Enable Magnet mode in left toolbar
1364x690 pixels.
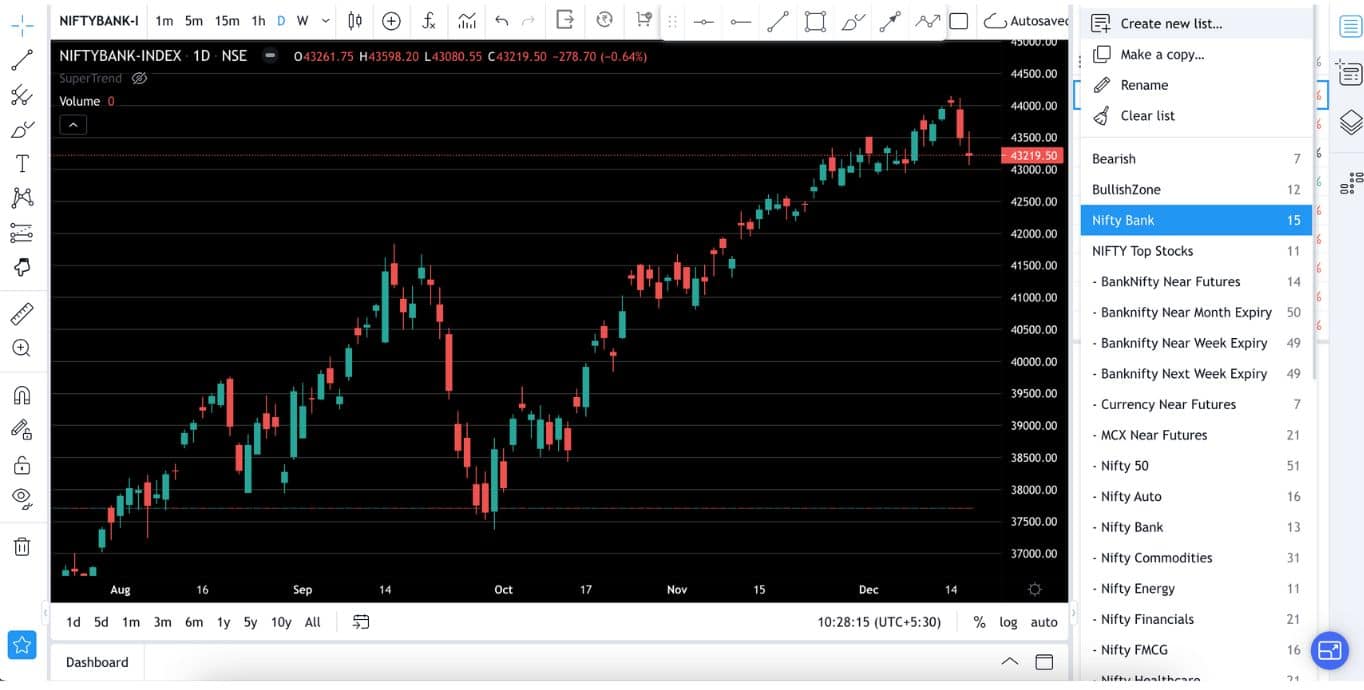pyautogui.click(x=21, y=395)
